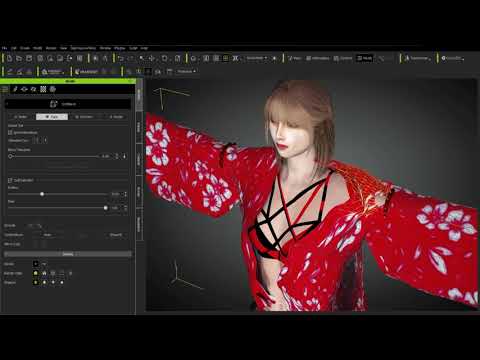Click the Edit Pose toolbar button
This screenshot has height=360, width=480.
pyautogui.click(x=295, y=58)
